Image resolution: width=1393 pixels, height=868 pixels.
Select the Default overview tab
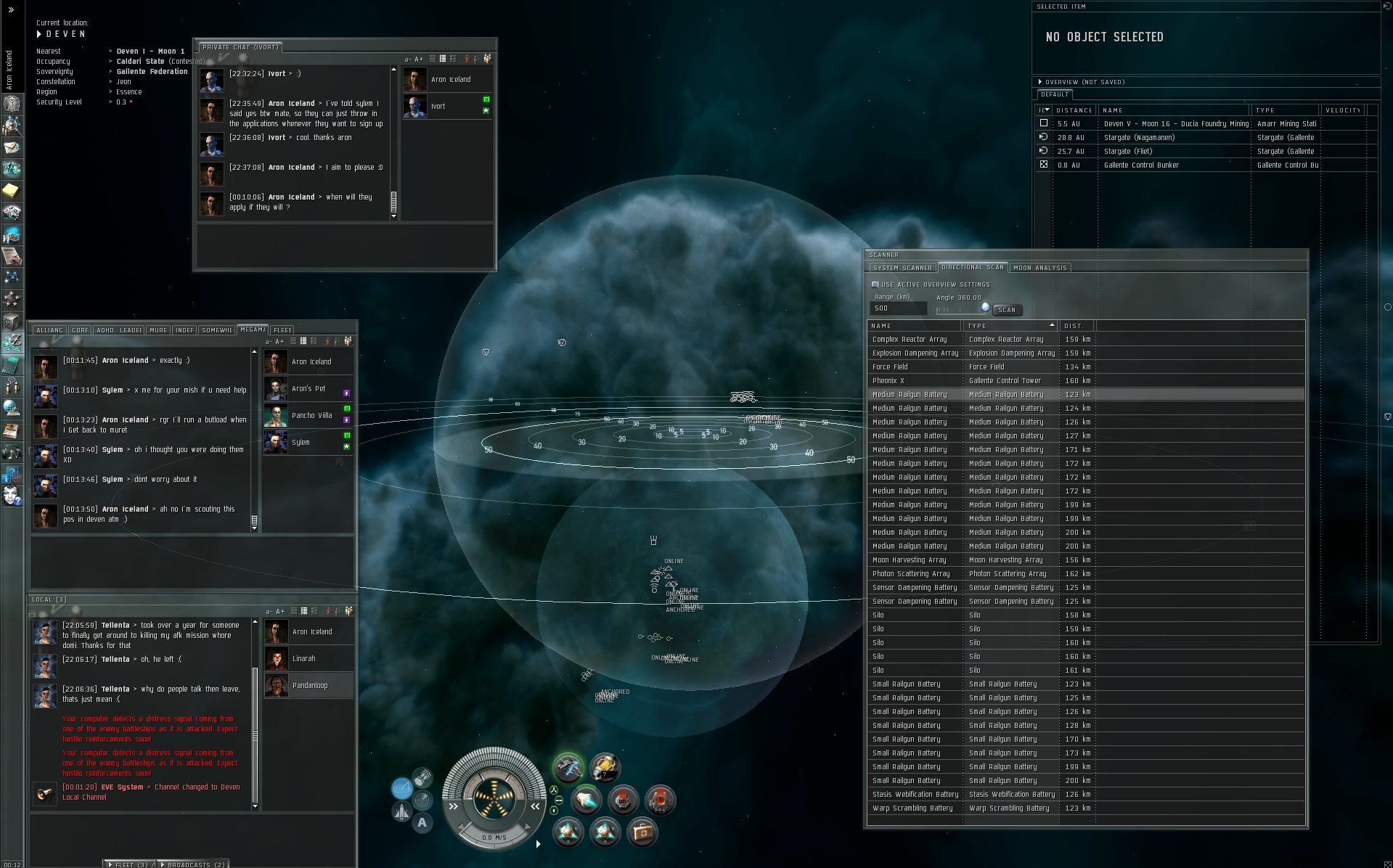pyautogui.click(x=1055, y=94)
